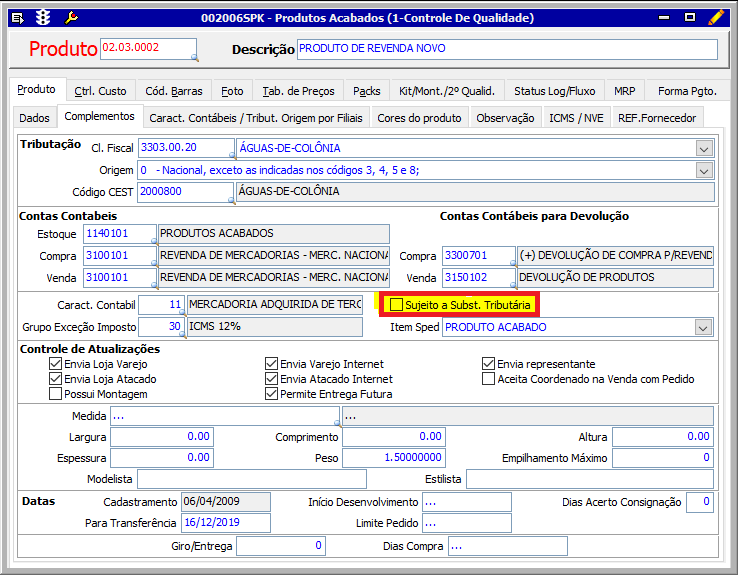This screenshot has height=575, width=738.
Task: Go to the Ctrl. Custo tab
Action: point(100,91)
